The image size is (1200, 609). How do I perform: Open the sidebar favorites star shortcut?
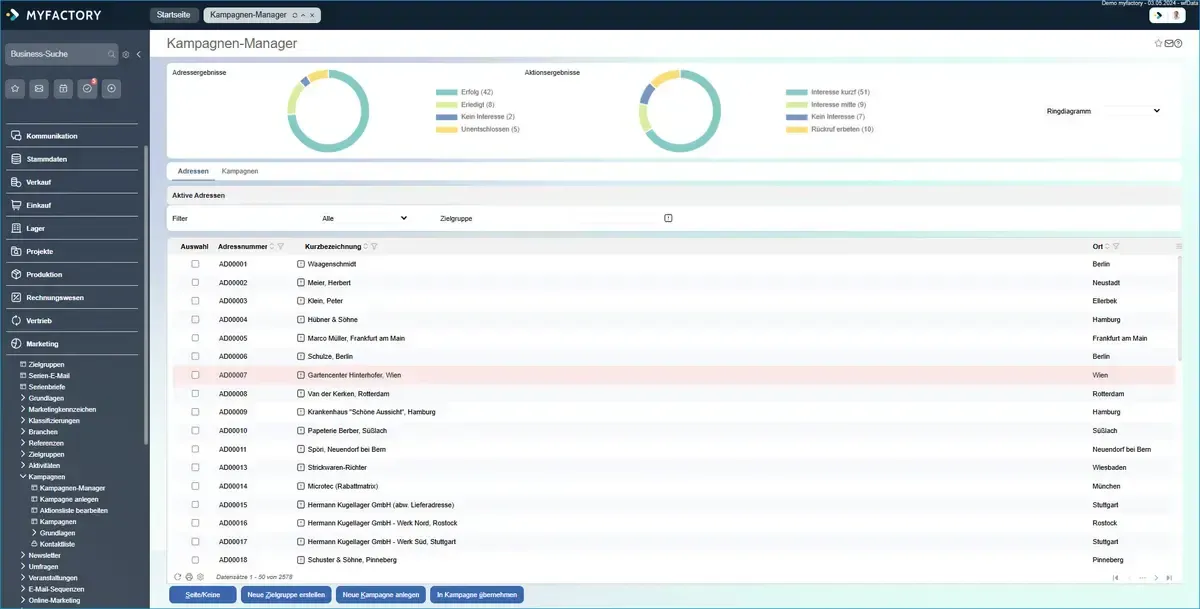coord(15,89)
